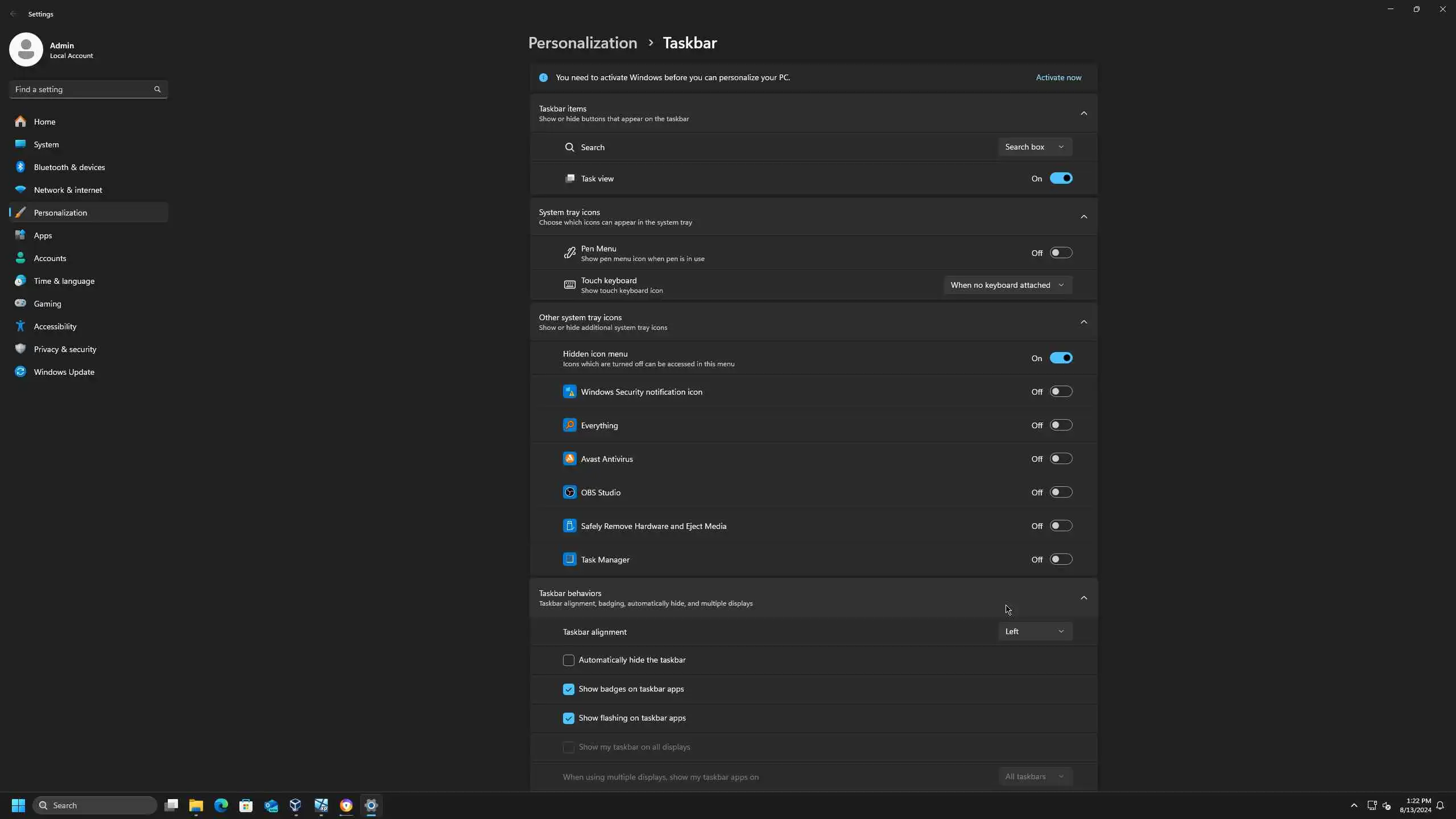Launch Microsoft Edge from the taskbar
The height and width of the screenshot is (819, 1456).
(221, 805)
